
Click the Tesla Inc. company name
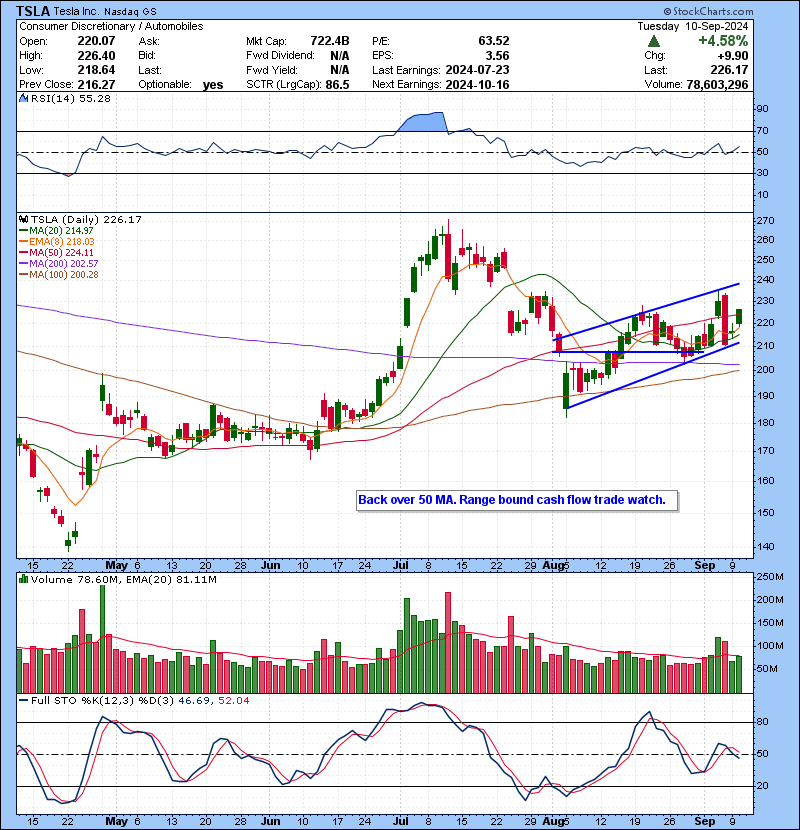tap(76, 12)
